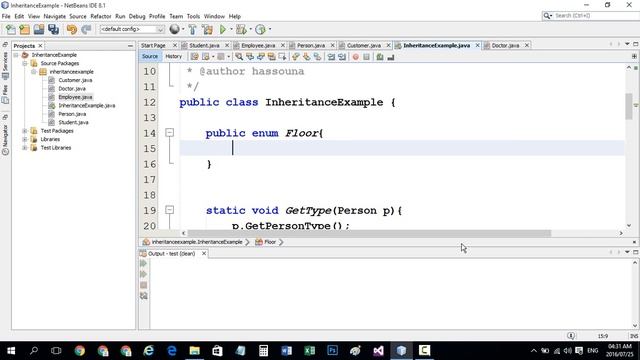Click the editor horizontal scrollbar
The image size is (640, 360).
[x=369, y=233]
